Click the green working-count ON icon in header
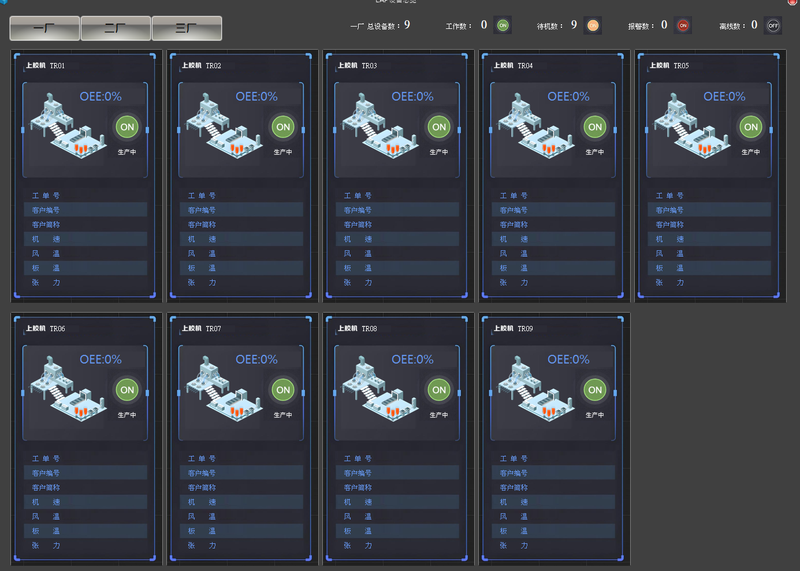 coord(503,25)
